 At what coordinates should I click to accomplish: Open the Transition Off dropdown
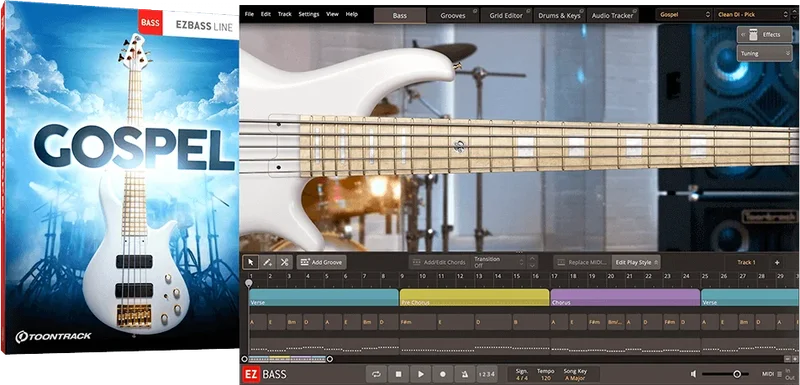pyautogui.click(x=499, y=262)
